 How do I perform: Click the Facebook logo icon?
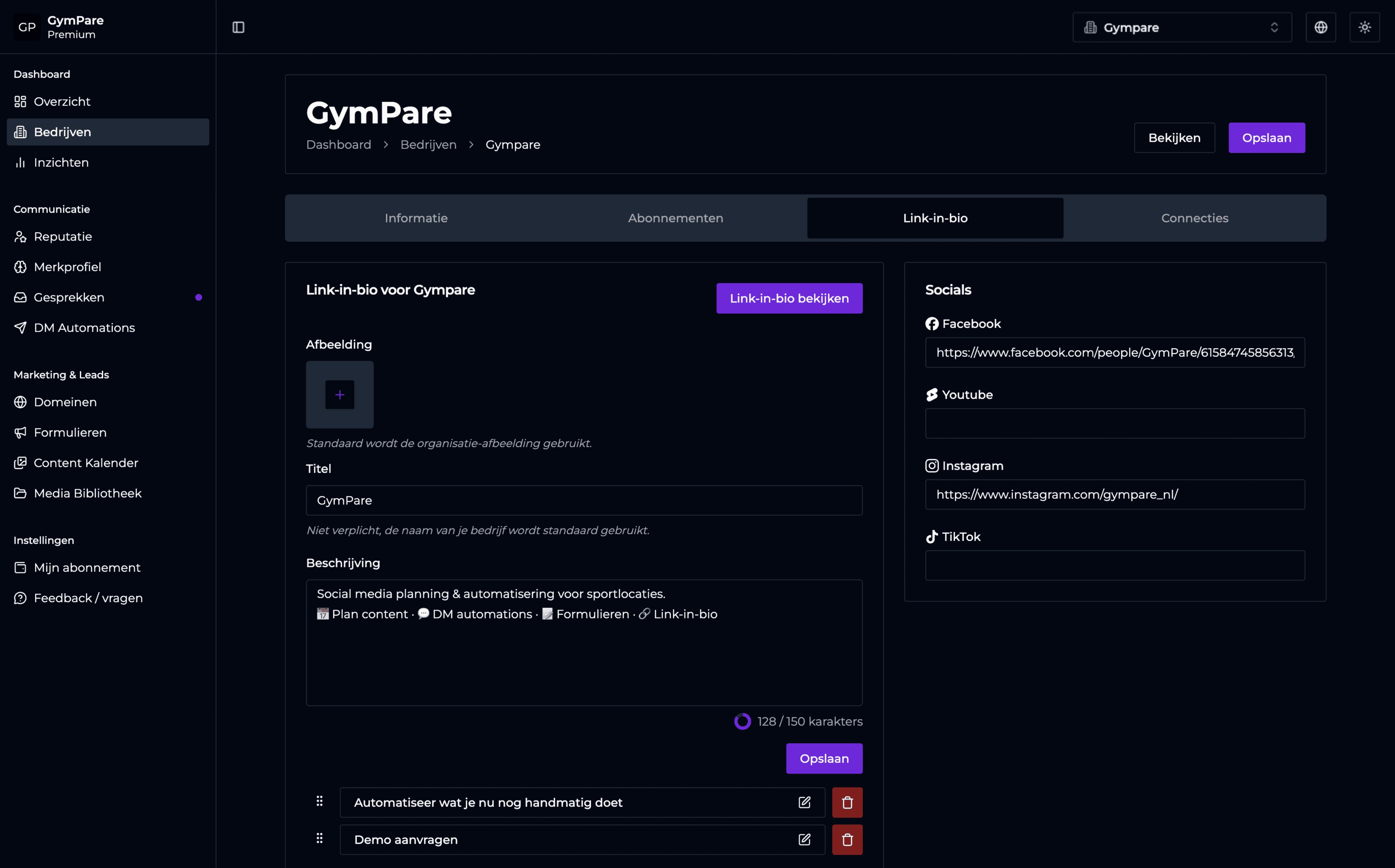pos(932,324)
